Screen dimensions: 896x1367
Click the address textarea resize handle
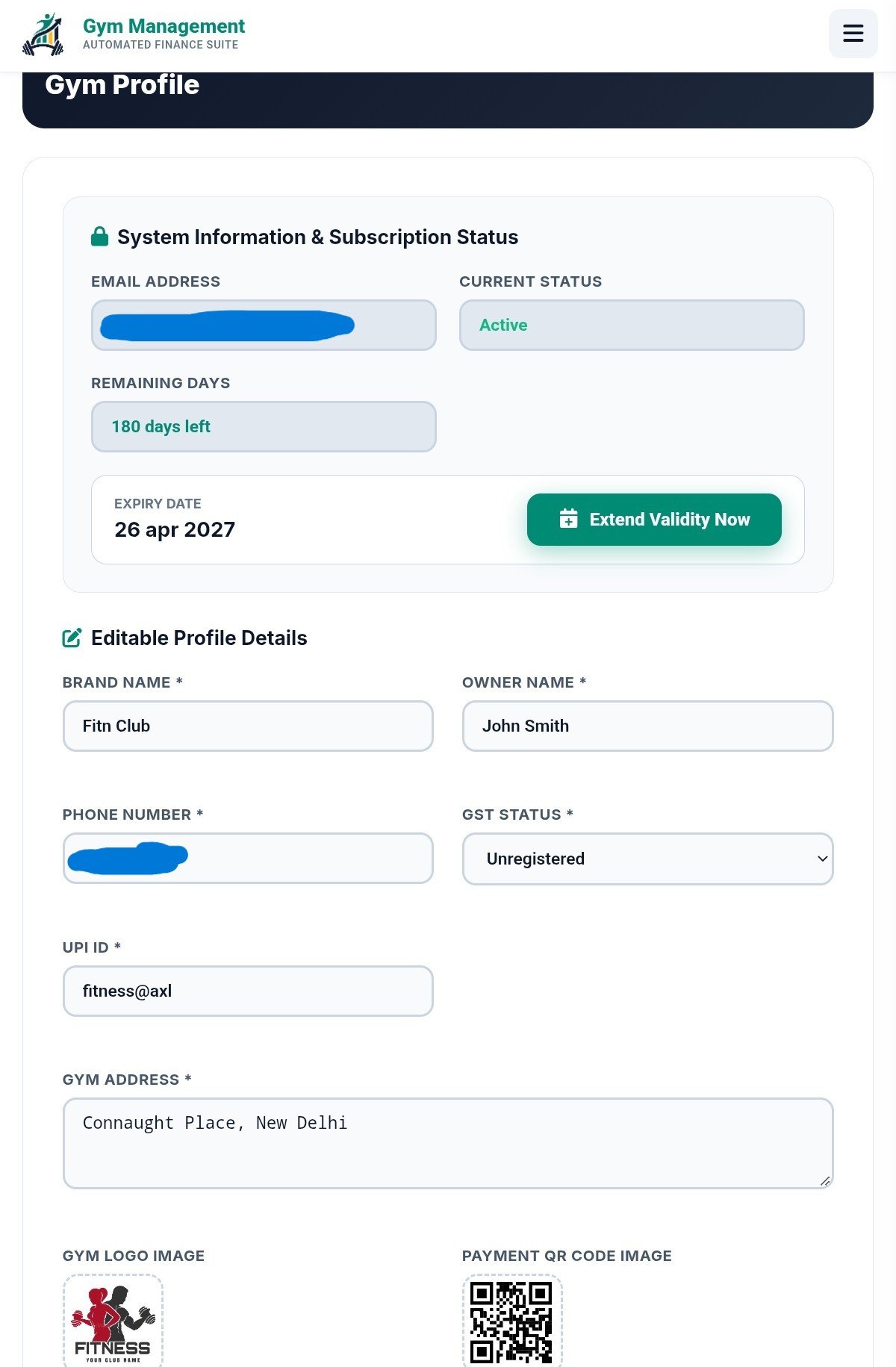[x=825, y=1181]
